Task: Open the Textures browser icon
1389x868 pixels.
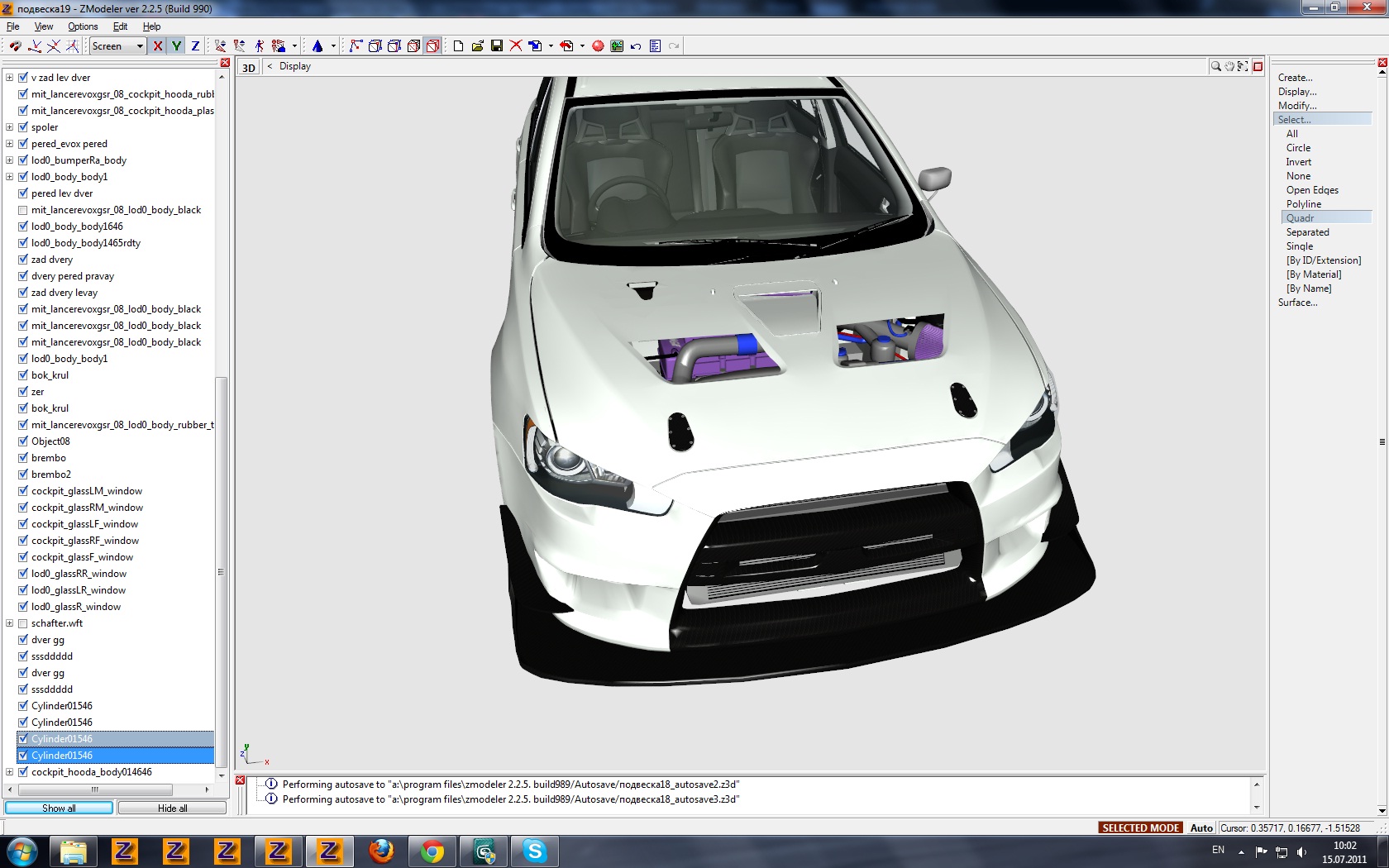Action: coord(617,46)
